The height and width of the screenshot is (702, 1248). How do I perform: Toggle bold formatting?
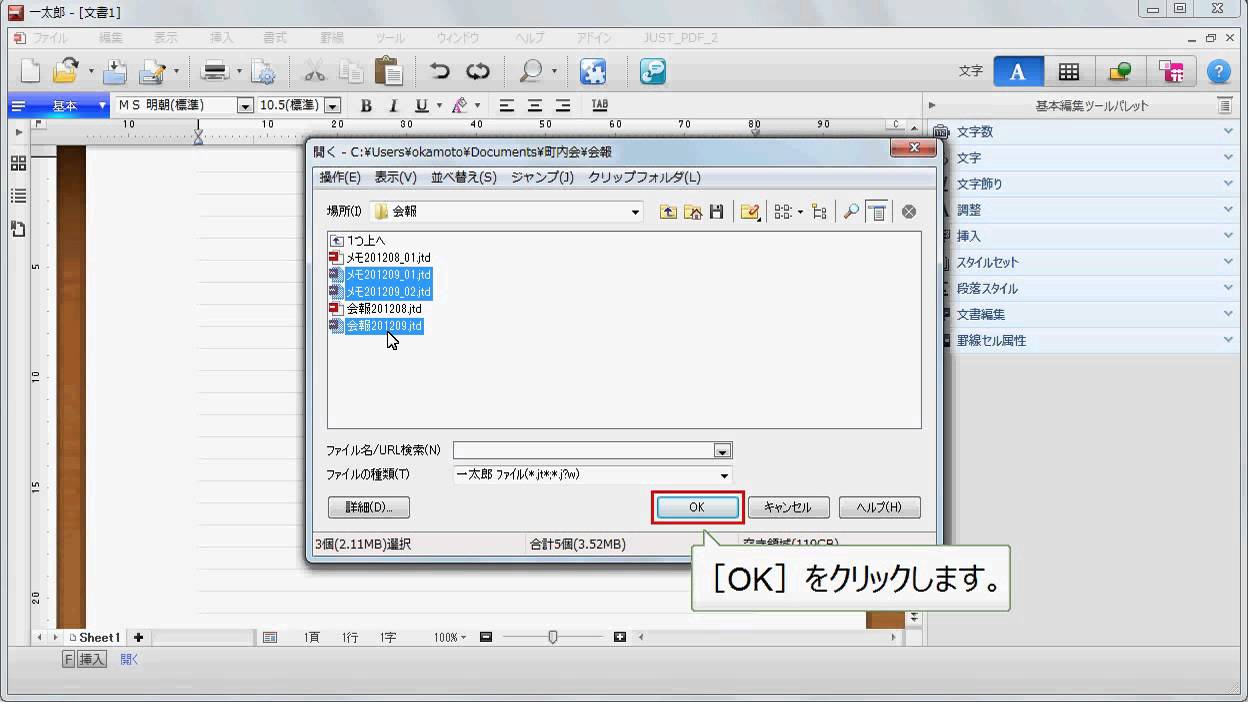coord(366,105)
